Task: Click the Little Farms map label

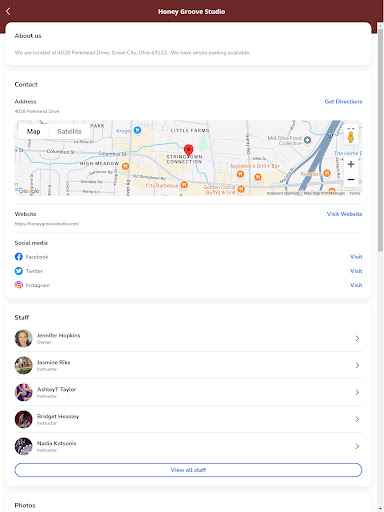Action: click(190, 130)
